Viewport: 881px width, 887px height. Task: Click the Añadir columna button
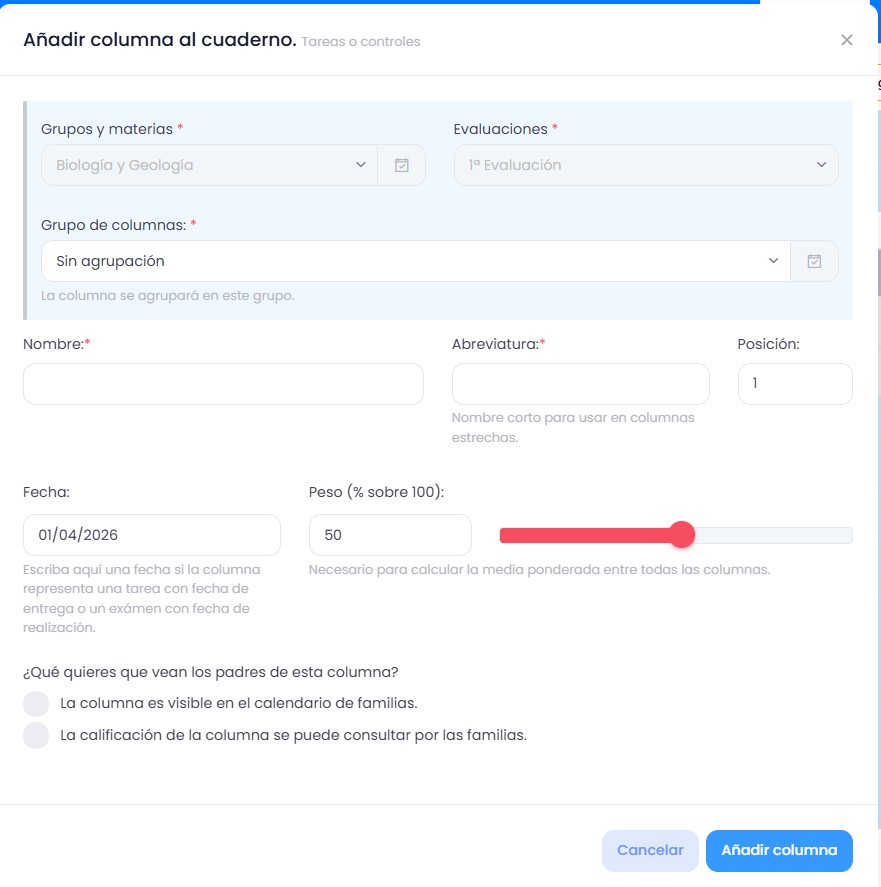[778, 851]
